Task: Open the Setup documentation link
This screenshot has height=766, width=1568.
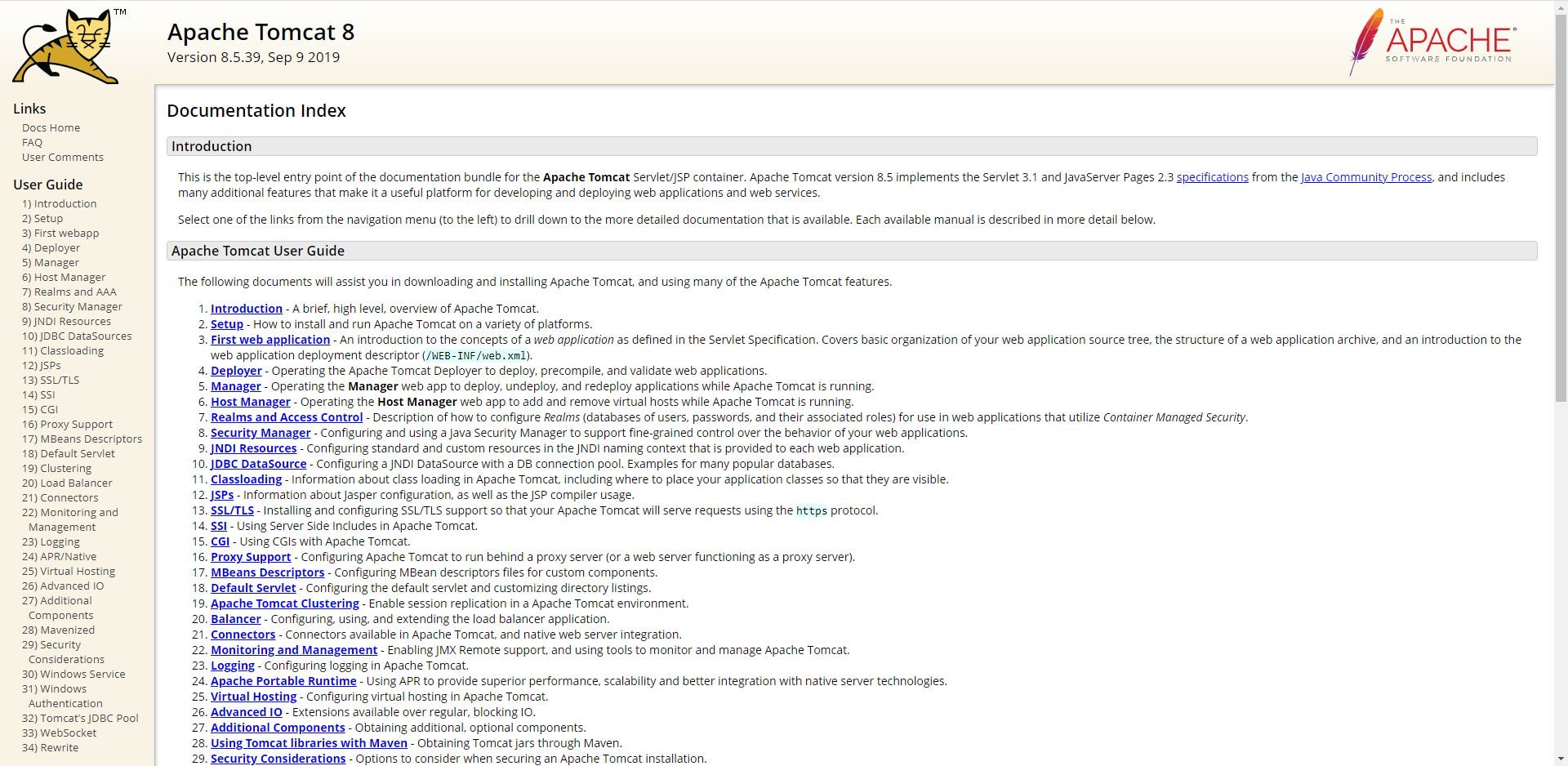Action: coord(227,324)
